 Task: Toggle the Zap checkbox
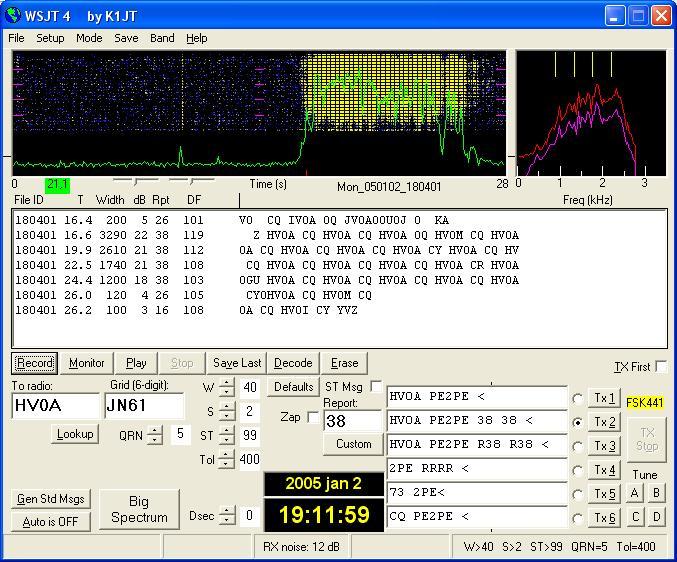[x=313, y=417]
